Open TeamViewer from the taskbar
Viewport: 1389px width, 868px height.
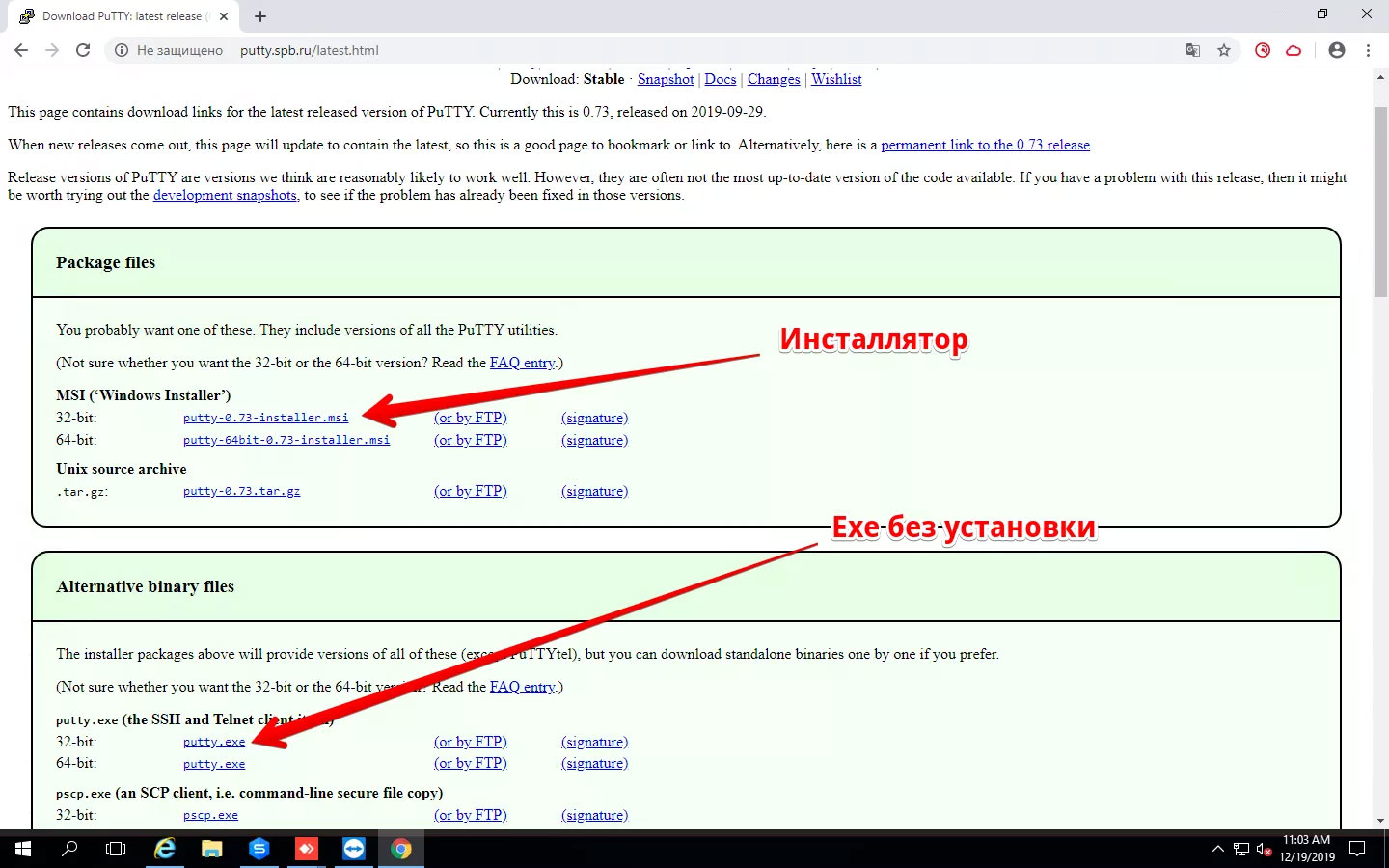point(354,849)
